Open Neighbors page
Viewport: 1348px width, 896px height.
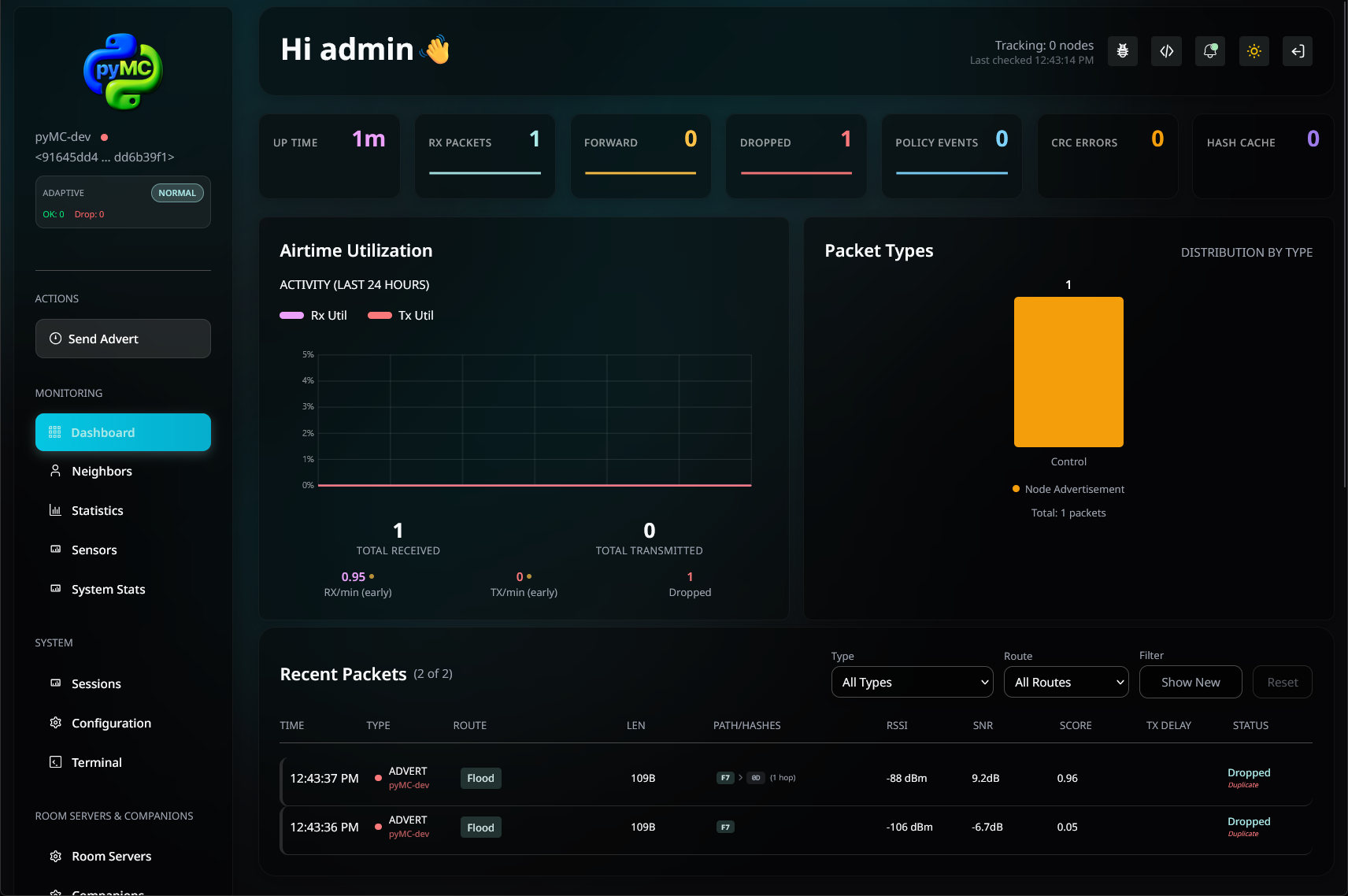point(123,471)
